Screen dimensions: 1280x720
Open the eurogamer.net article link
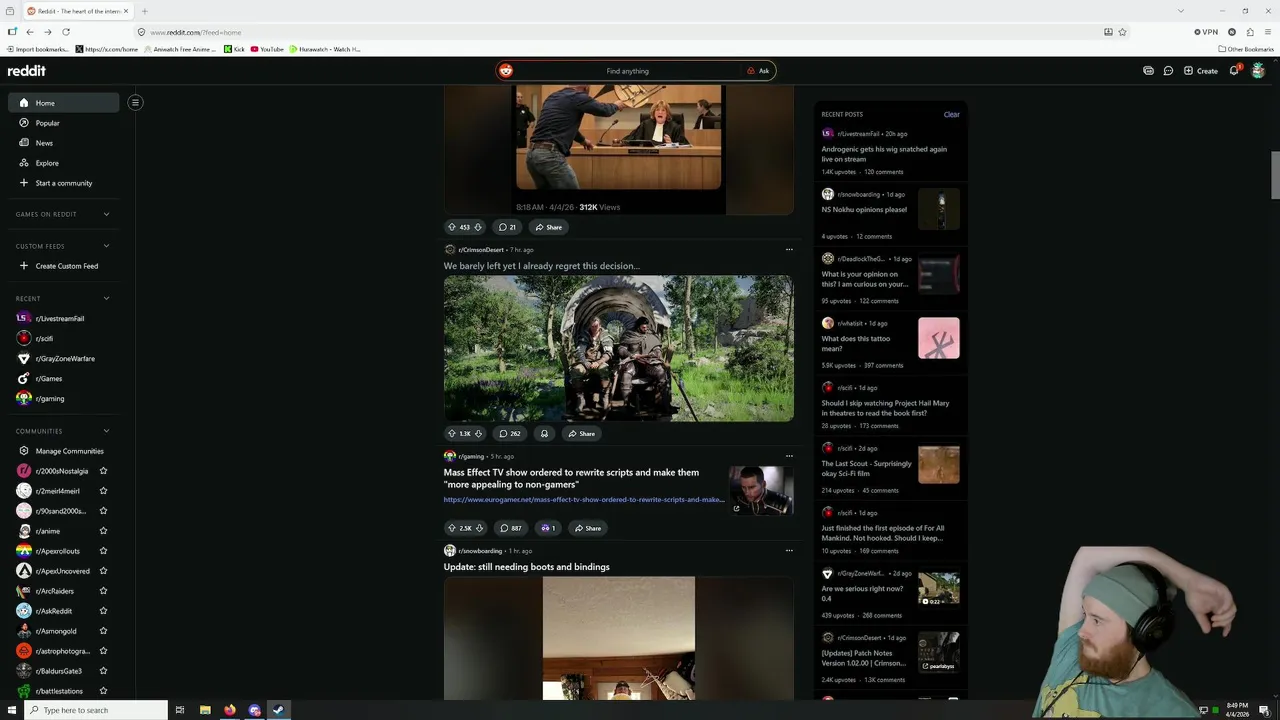[584, 499]
